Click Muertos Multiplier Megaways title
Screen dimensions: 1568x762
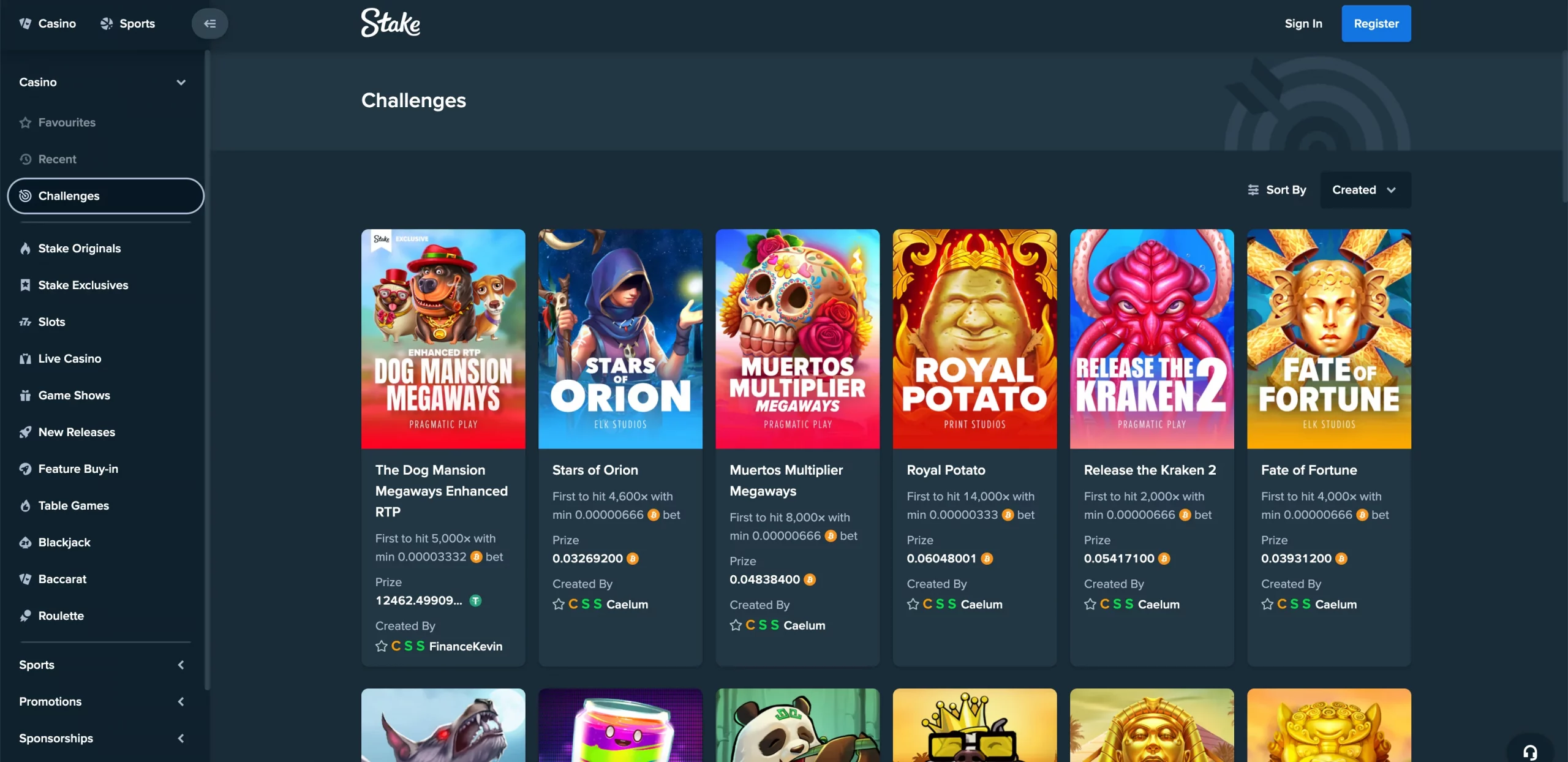point(786,480)
